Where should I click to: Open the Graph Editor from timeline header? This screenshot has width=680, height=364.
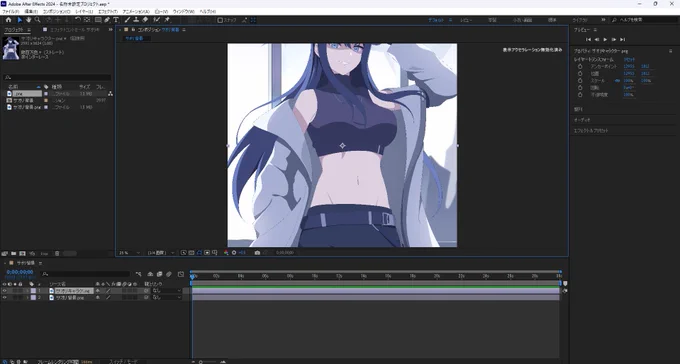[181, 274]
